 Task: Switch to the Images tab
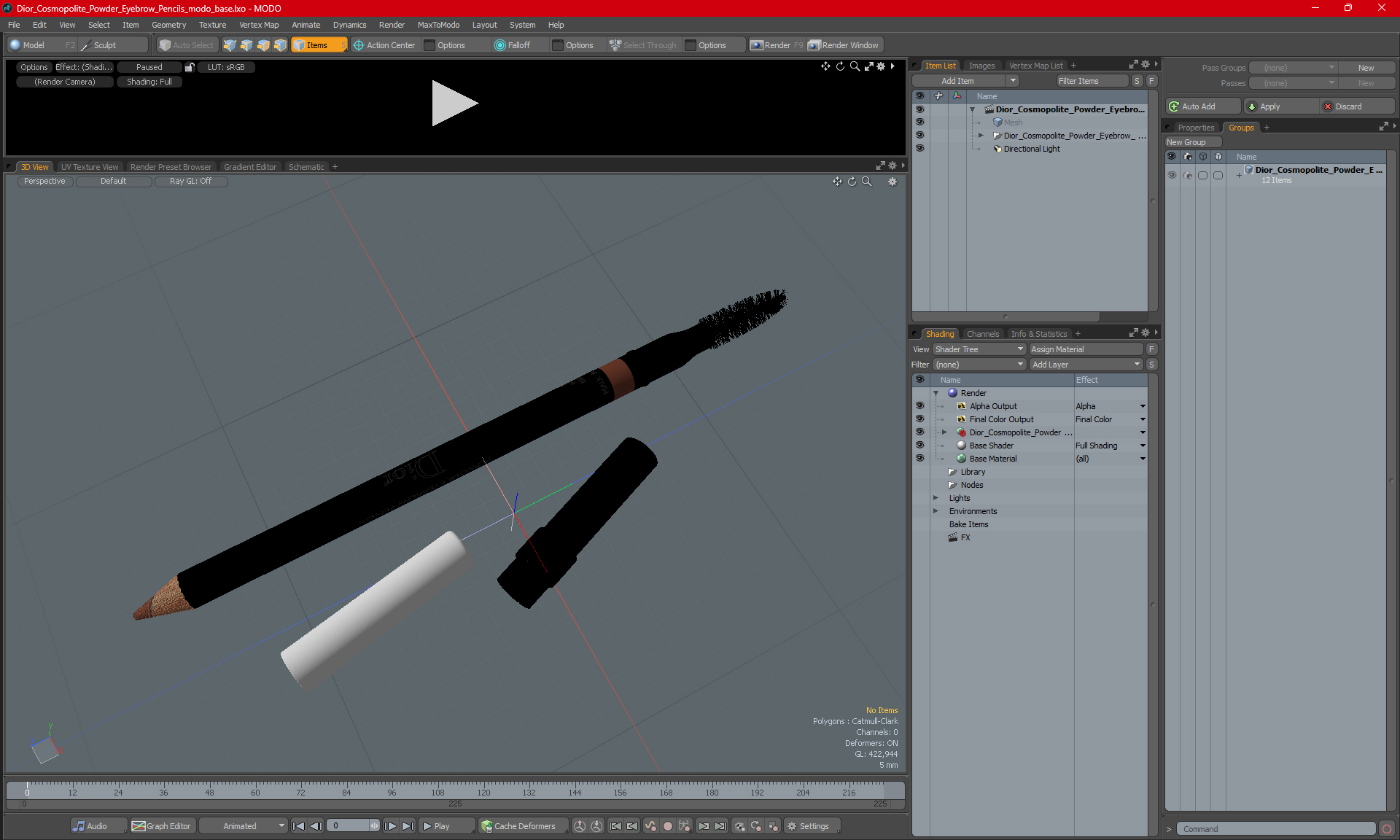coord(981,66)
